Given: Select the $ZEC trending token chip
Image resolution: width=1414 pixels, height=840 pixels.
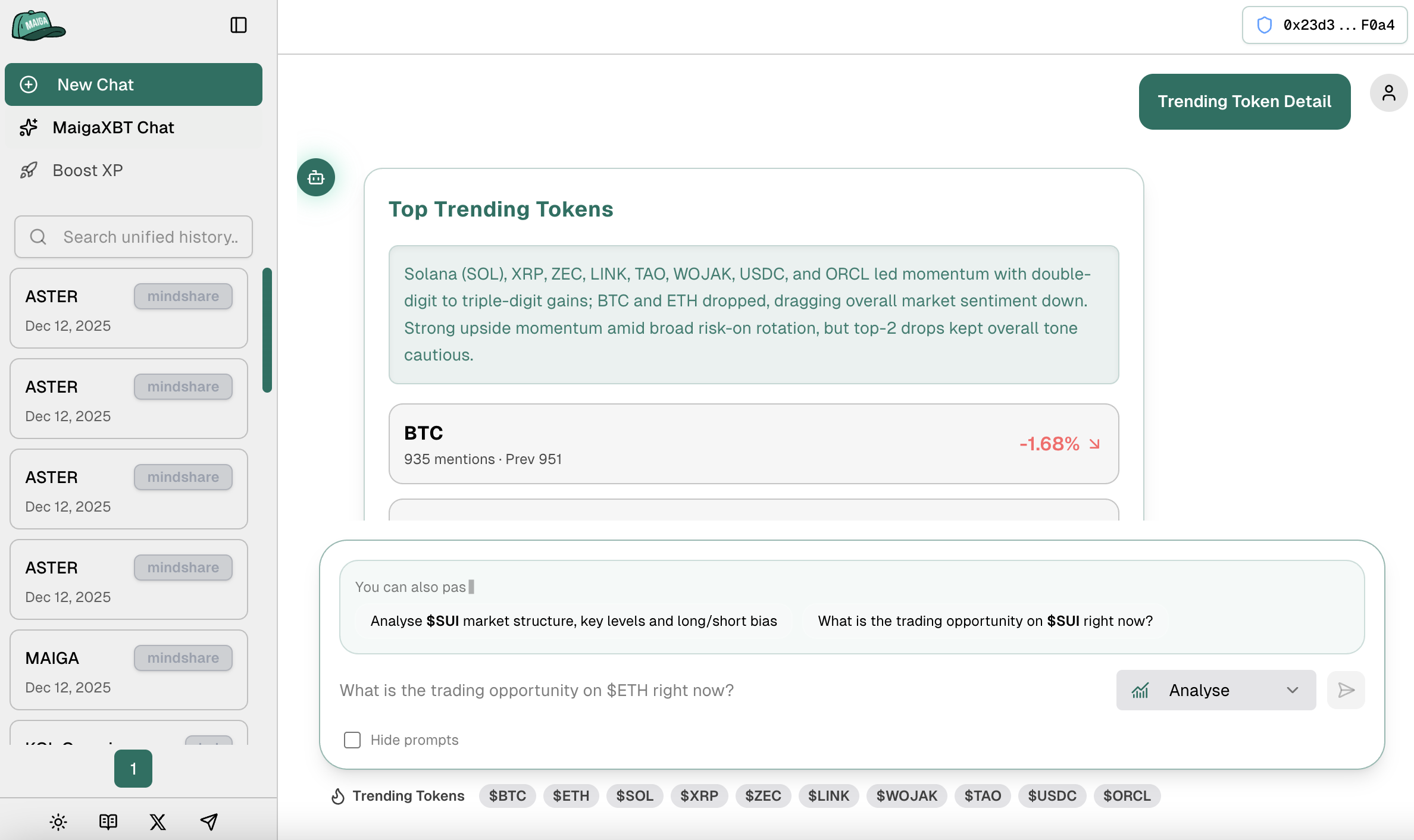Looking at the screenshot, I should click(x=763, y=795).
